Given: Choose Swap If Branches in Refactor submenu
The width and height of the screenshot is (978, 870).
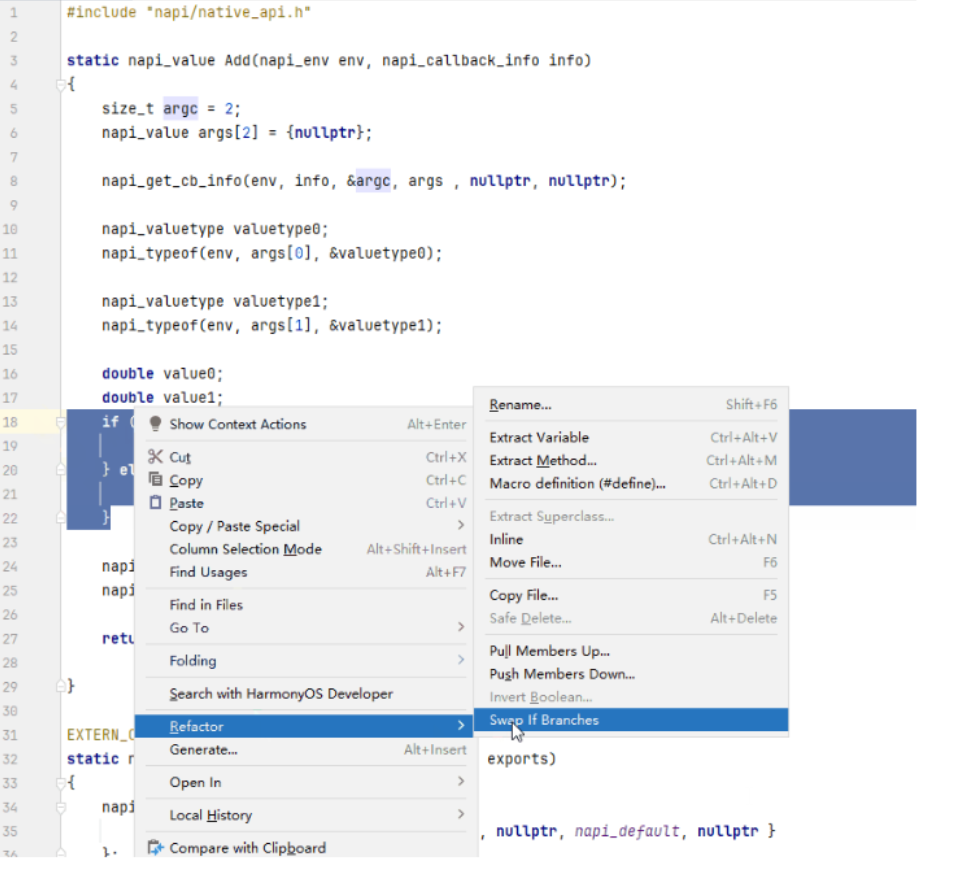Looking at the screenshot, I should tap(544, 720).
